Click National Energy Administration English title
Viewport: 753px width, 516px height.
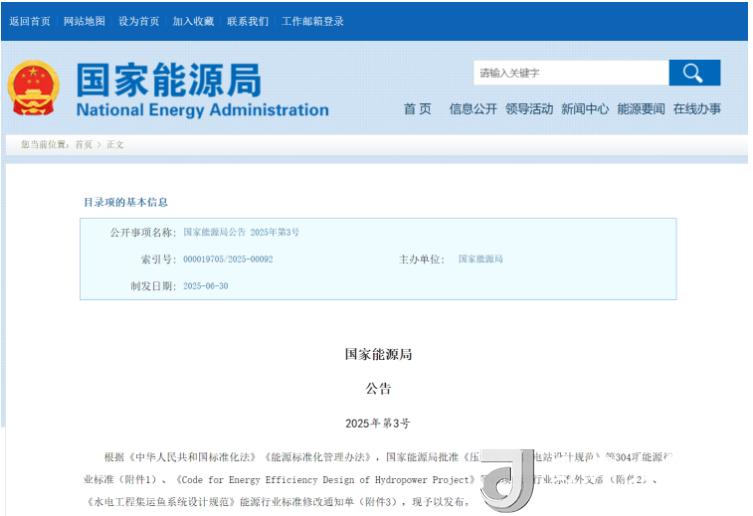(x=203, y=110)
